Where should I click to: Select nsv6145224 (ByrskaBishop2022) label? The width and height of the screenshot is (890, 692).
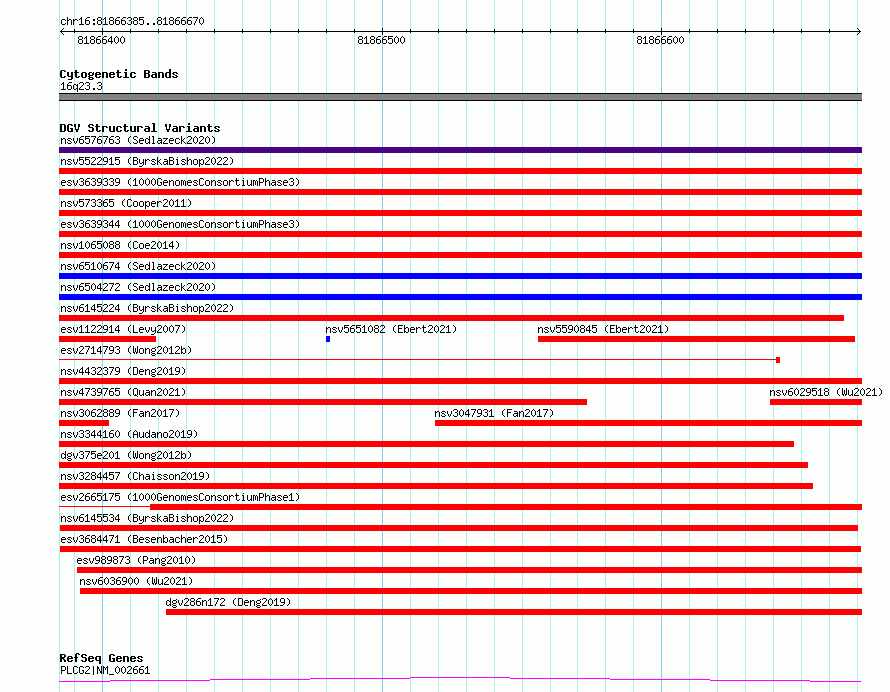pos(147,308)
